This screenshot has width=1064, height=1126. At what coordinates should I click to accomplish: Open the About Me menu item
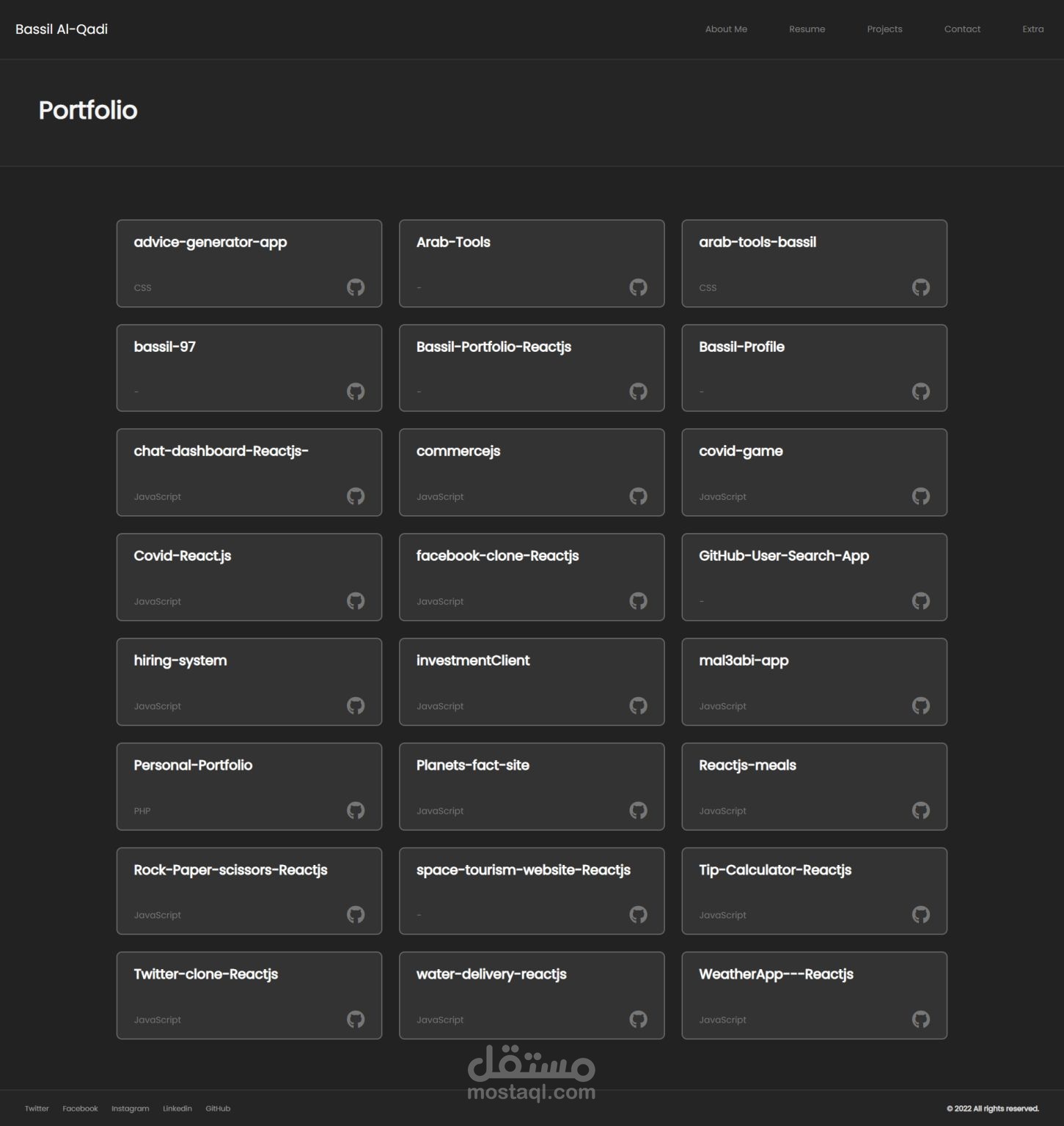coord(726,29)
